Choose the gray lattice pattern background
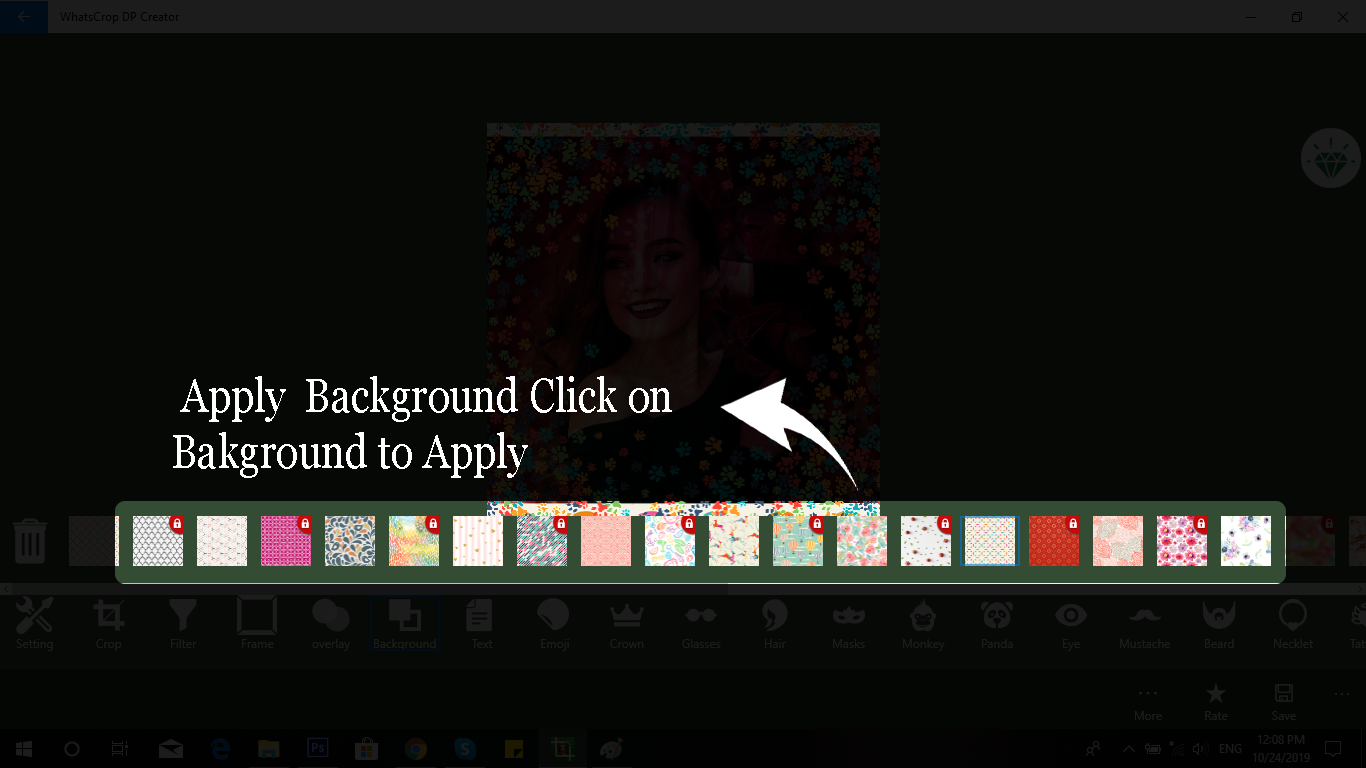The height and width of the screenshot is (768, 1366). [x=158, y=541]
